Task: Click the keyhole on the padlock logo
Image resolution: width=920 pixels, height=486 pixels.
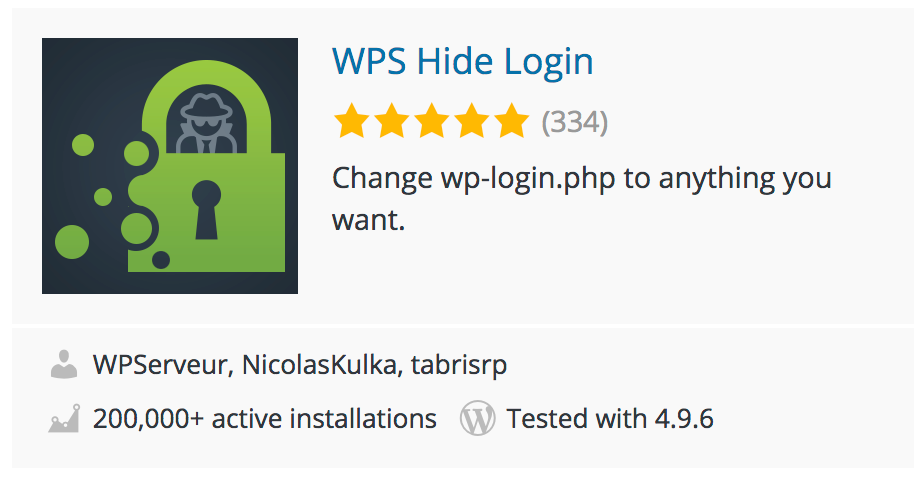Action: [x=207, y=207]
